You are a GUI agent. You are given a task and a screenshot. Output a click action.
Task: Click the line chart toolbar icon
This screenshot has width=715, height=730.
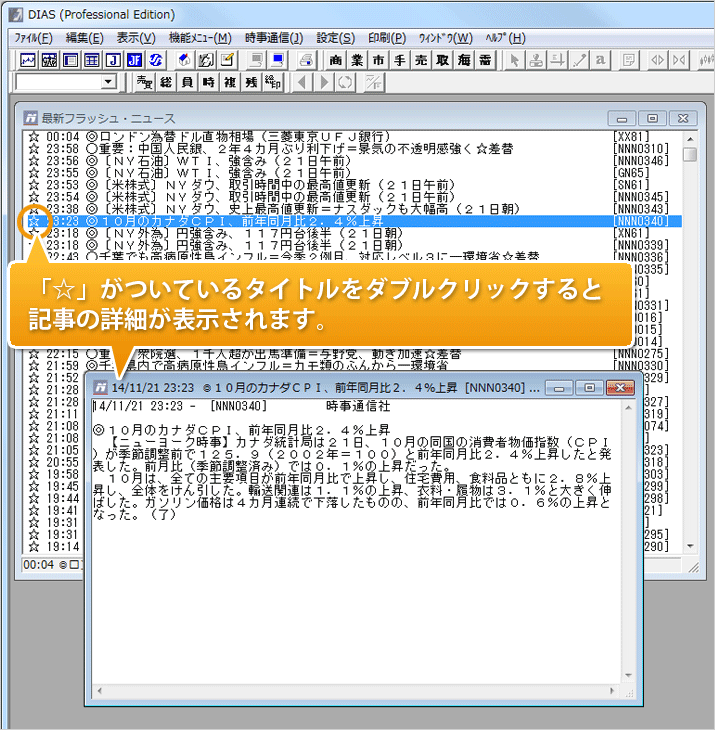pyautogui.click(x=27, y=60)
